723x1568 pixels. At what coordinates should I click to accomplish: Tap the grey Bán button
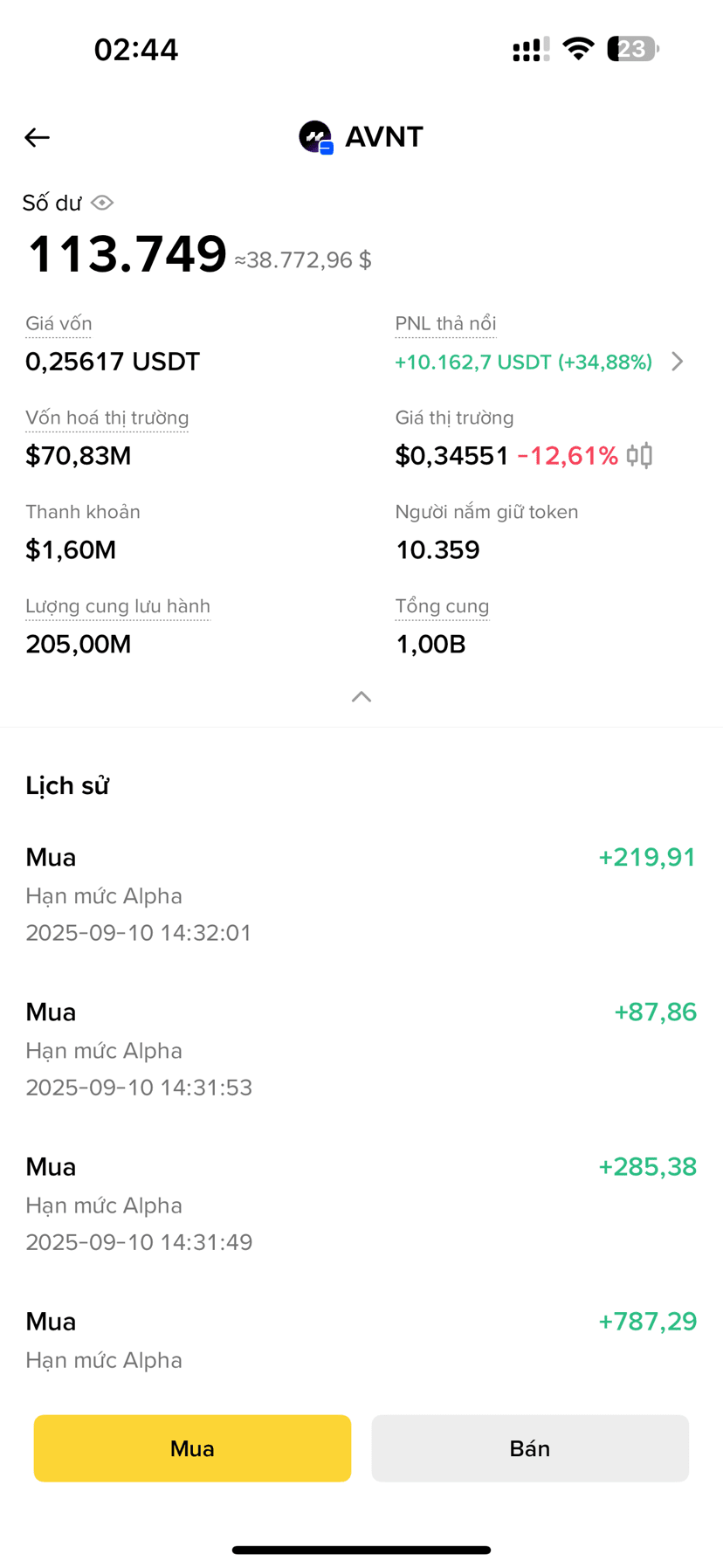click(530, 1448)
